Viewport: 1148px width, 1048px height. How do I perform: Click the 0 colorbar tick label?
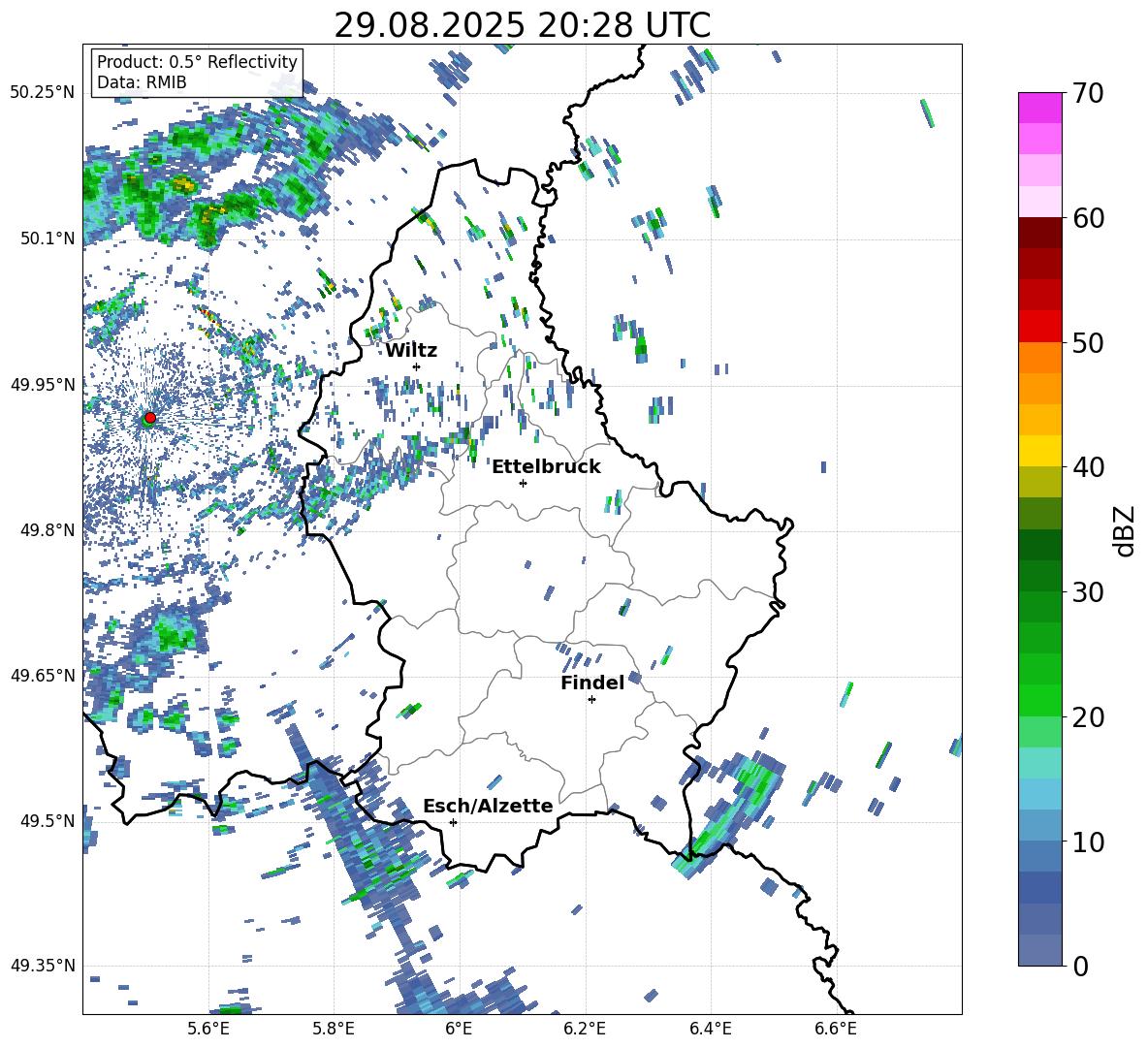[x=1080, y=966]
